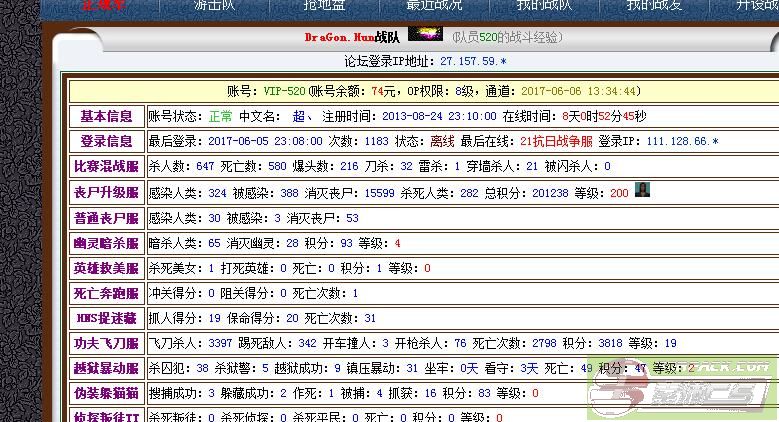
Task: Select the 普通丧尸服 category
Action: coord(106,217)
